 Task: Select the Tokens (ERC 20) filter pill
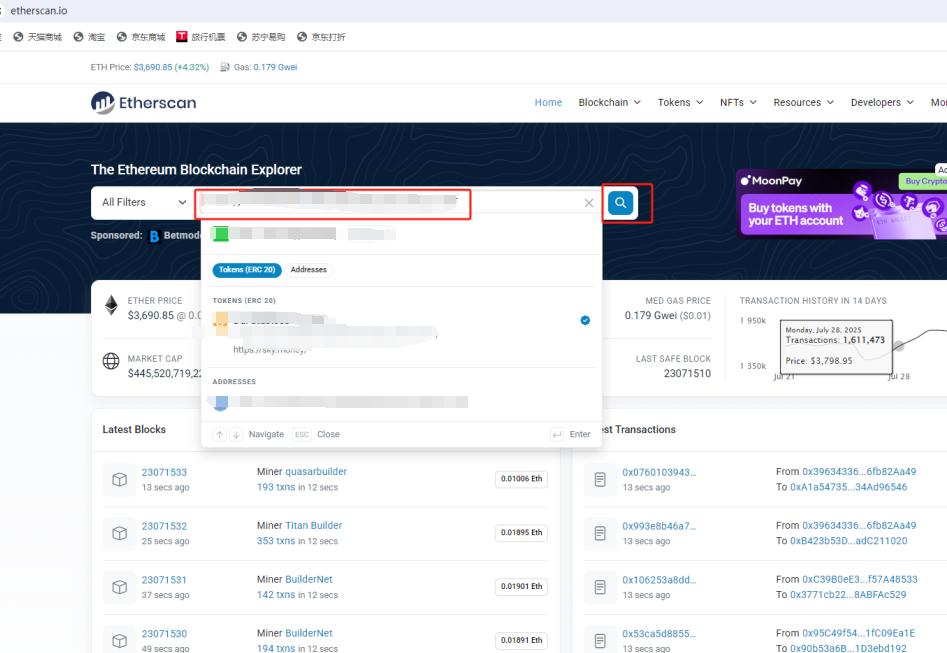pyautogui.click(x=246, y=270)
